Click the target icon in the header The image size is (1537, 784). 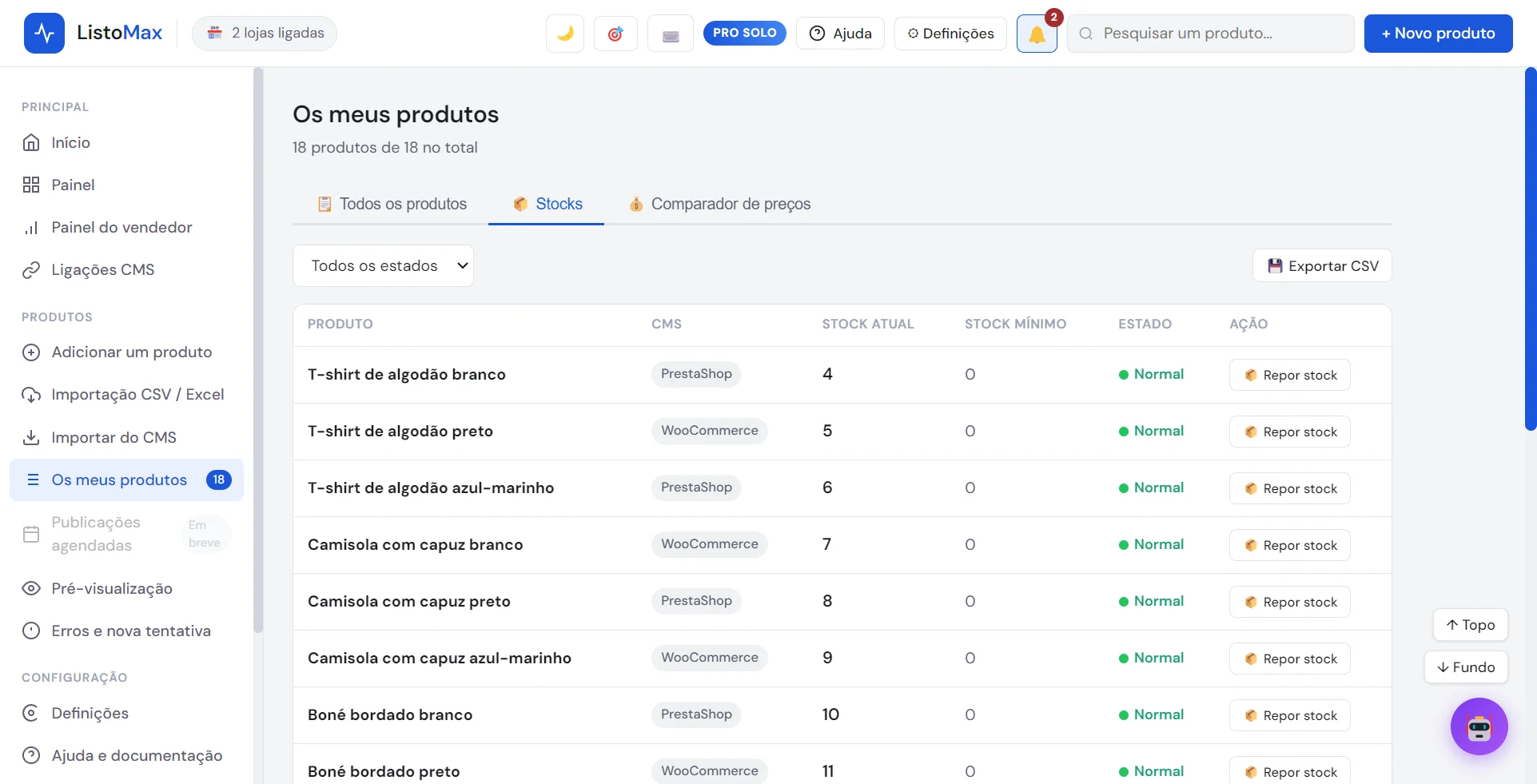(615, 34)
